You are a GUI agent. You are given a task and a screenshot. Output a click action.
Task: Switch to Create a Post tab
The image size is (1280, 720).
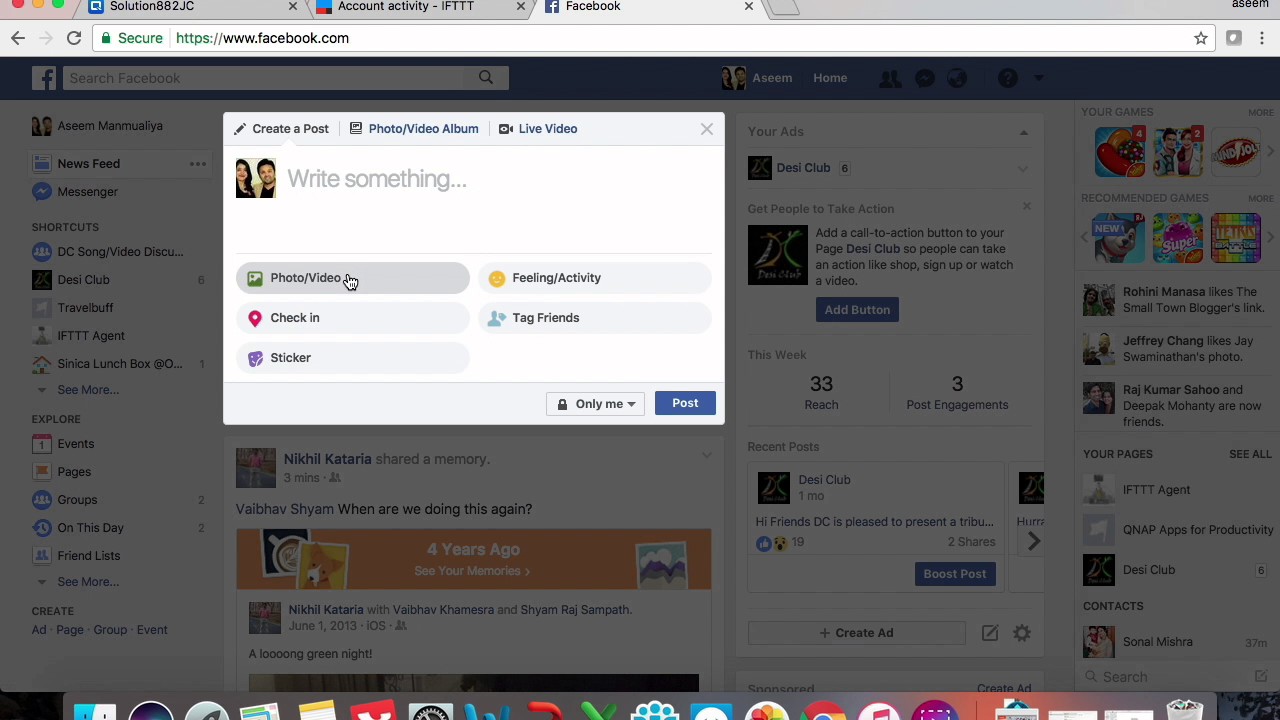281,129
